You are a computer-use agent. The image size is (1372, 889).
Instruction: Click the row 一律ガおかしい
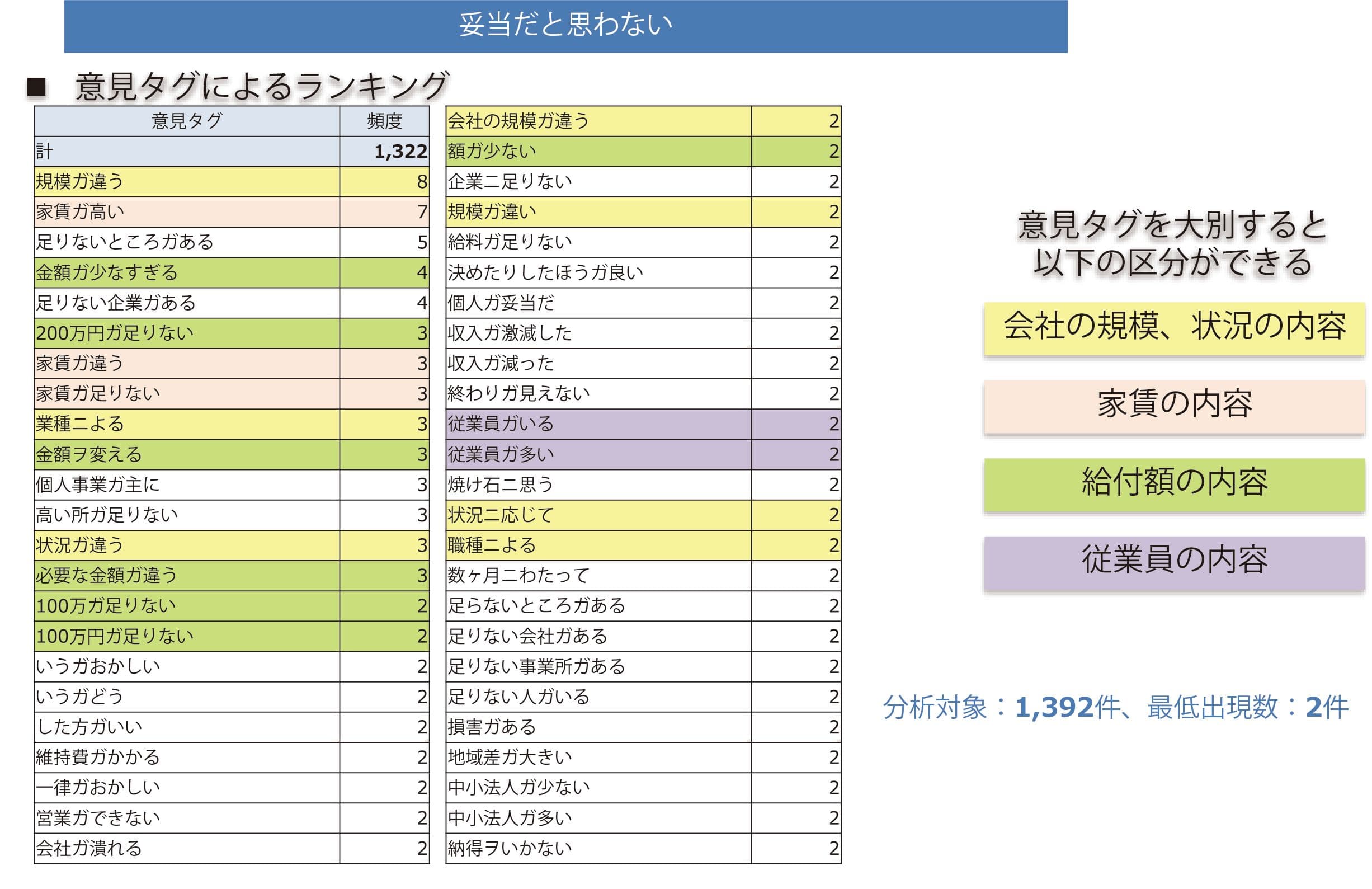tap(232, 788)
